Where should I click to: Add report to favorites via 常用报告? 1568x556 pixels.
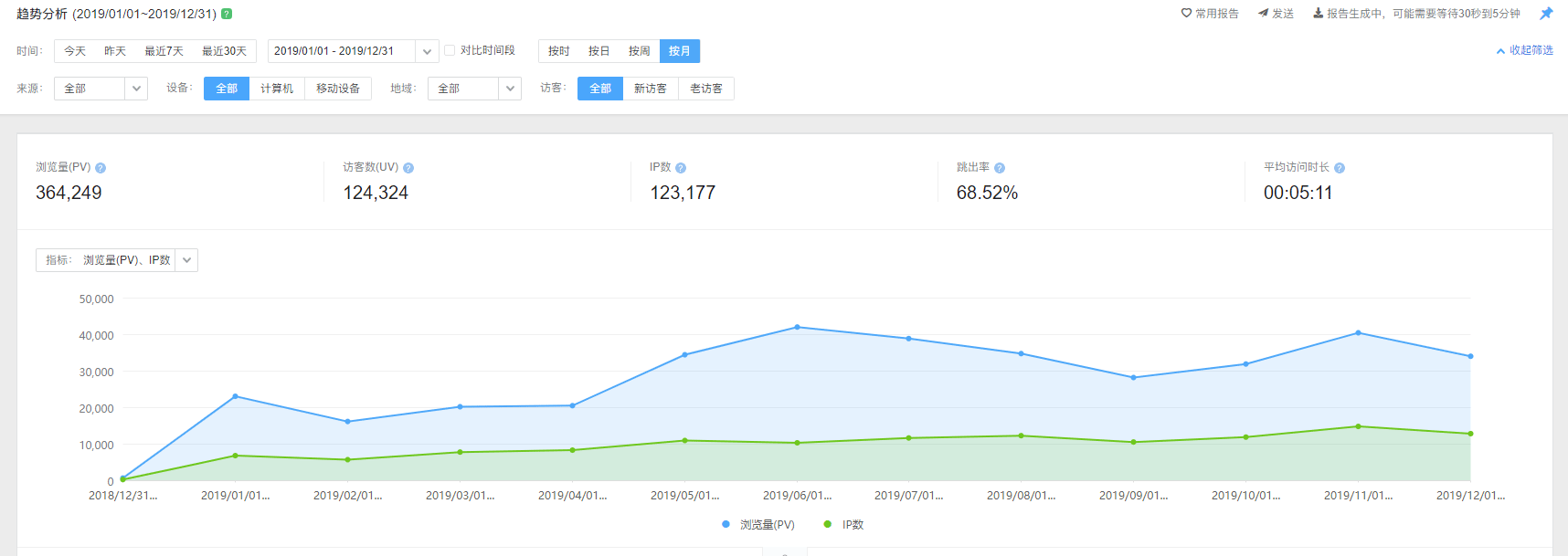[1210, 14]
